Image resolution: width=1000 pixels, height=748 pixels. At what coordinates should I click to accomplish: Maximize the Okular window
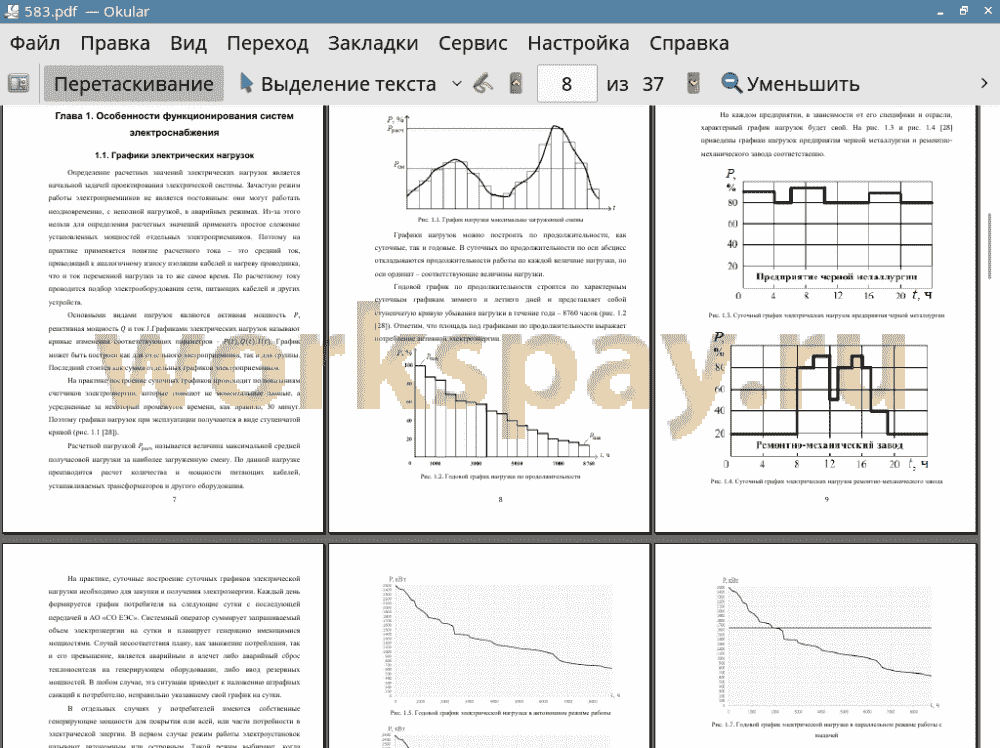(964, 11)
